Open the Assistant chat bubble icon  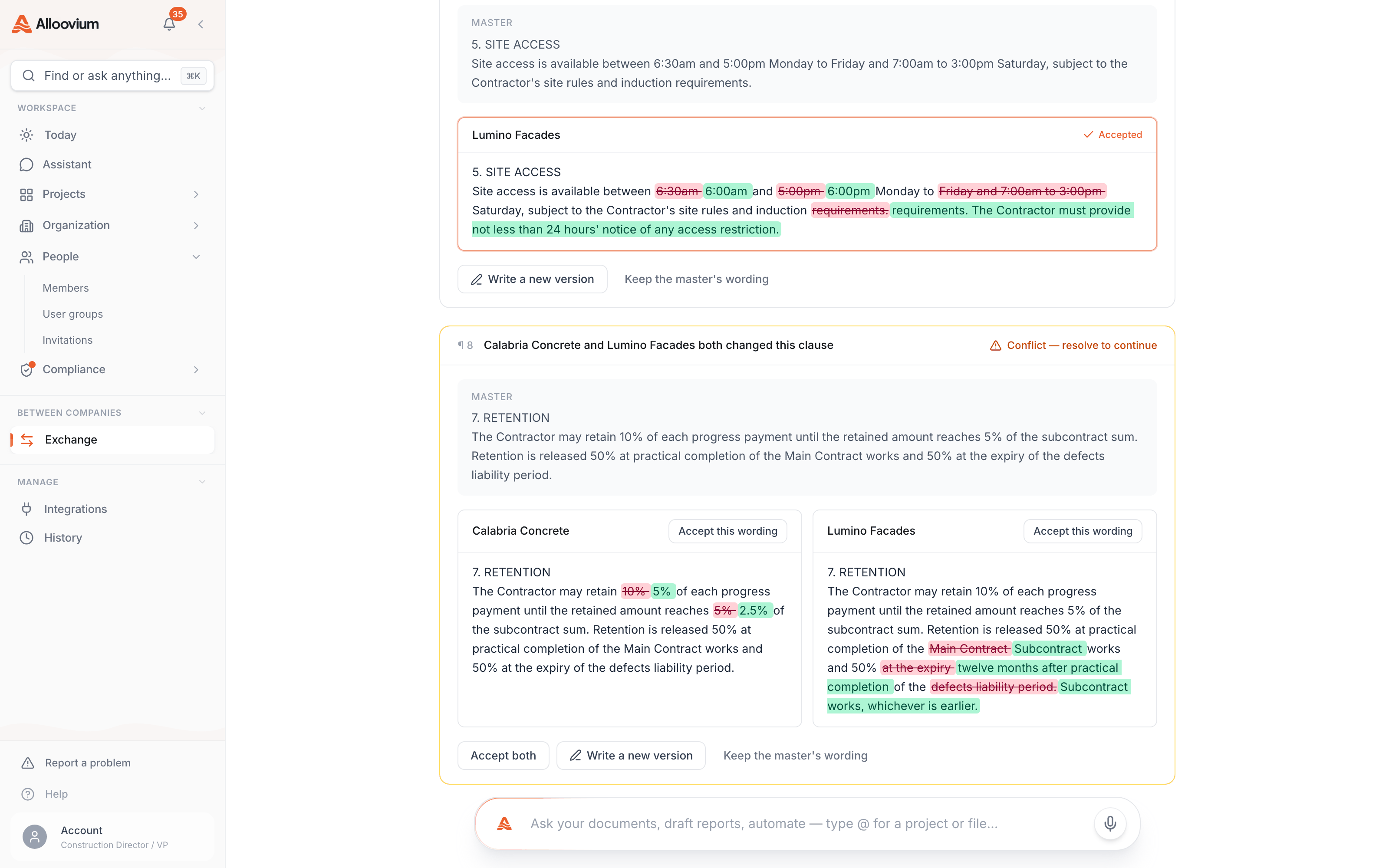pos(26,165)
